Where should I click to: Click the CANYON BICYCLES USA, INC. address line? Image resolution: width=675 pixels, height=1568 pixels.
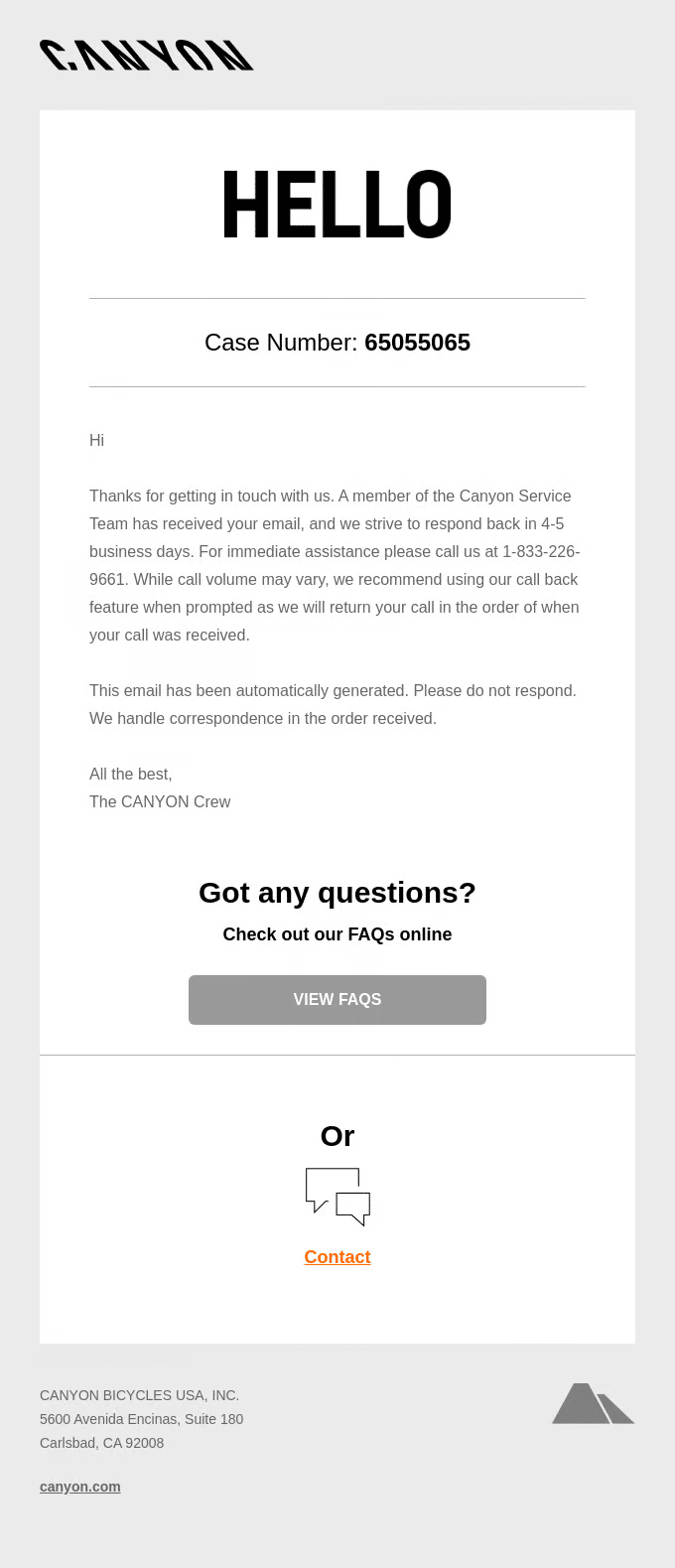tap(140, 1395)
